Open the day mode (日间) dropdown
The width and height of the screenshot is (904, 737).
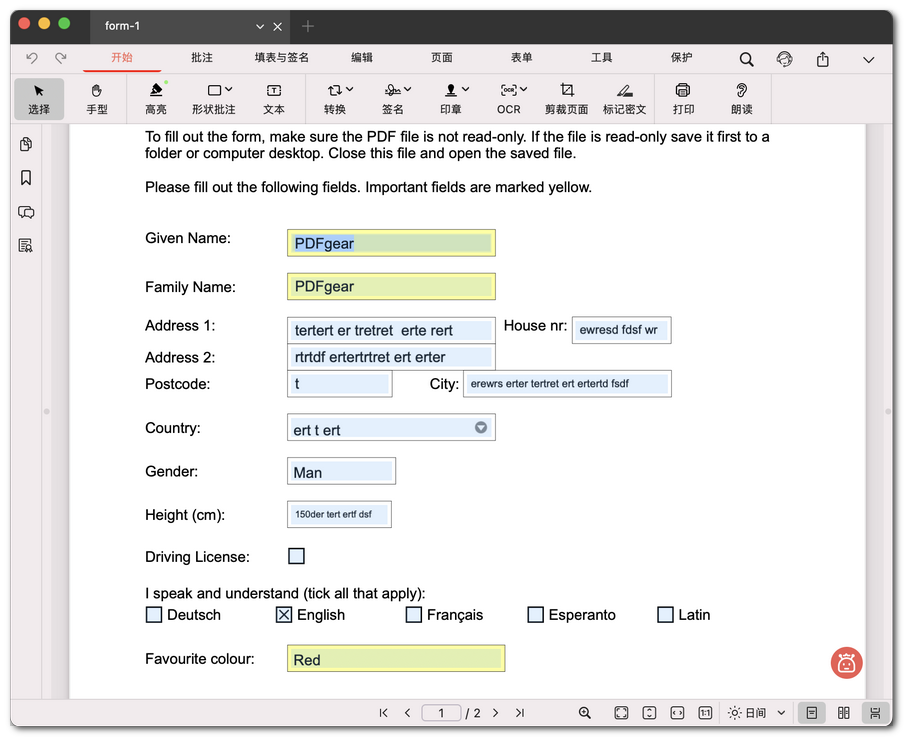tap(758, 713)
